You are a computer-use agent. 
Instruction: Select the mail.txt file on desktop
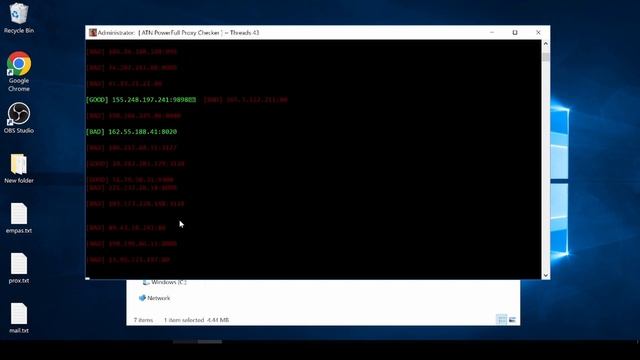19,318
